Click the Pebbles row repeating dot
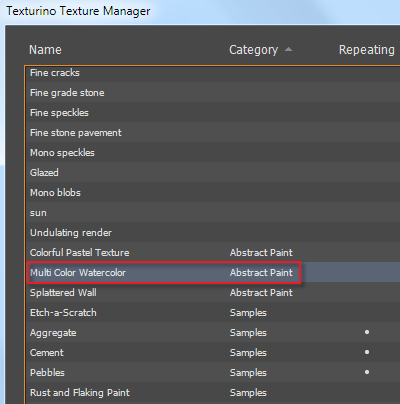Screen dimensions: 400x404 [x=367, y=372]
